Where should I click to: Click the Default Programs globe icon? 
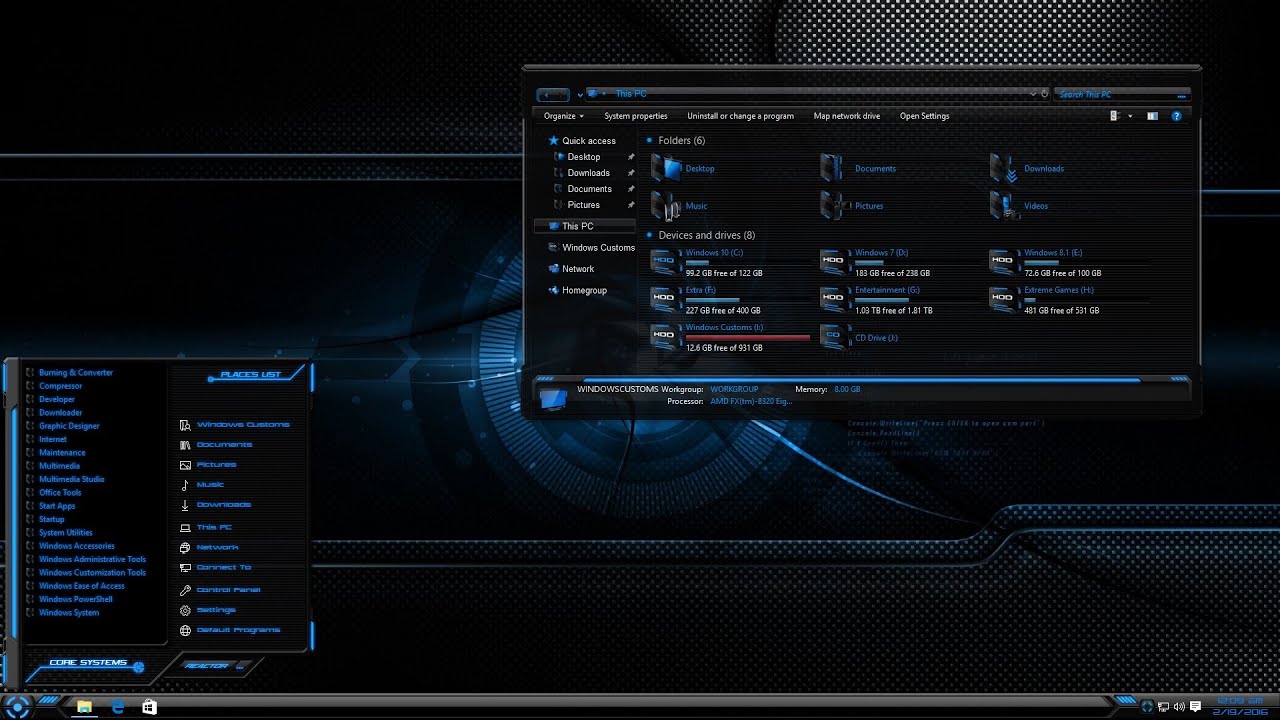[x=185, y=630]
